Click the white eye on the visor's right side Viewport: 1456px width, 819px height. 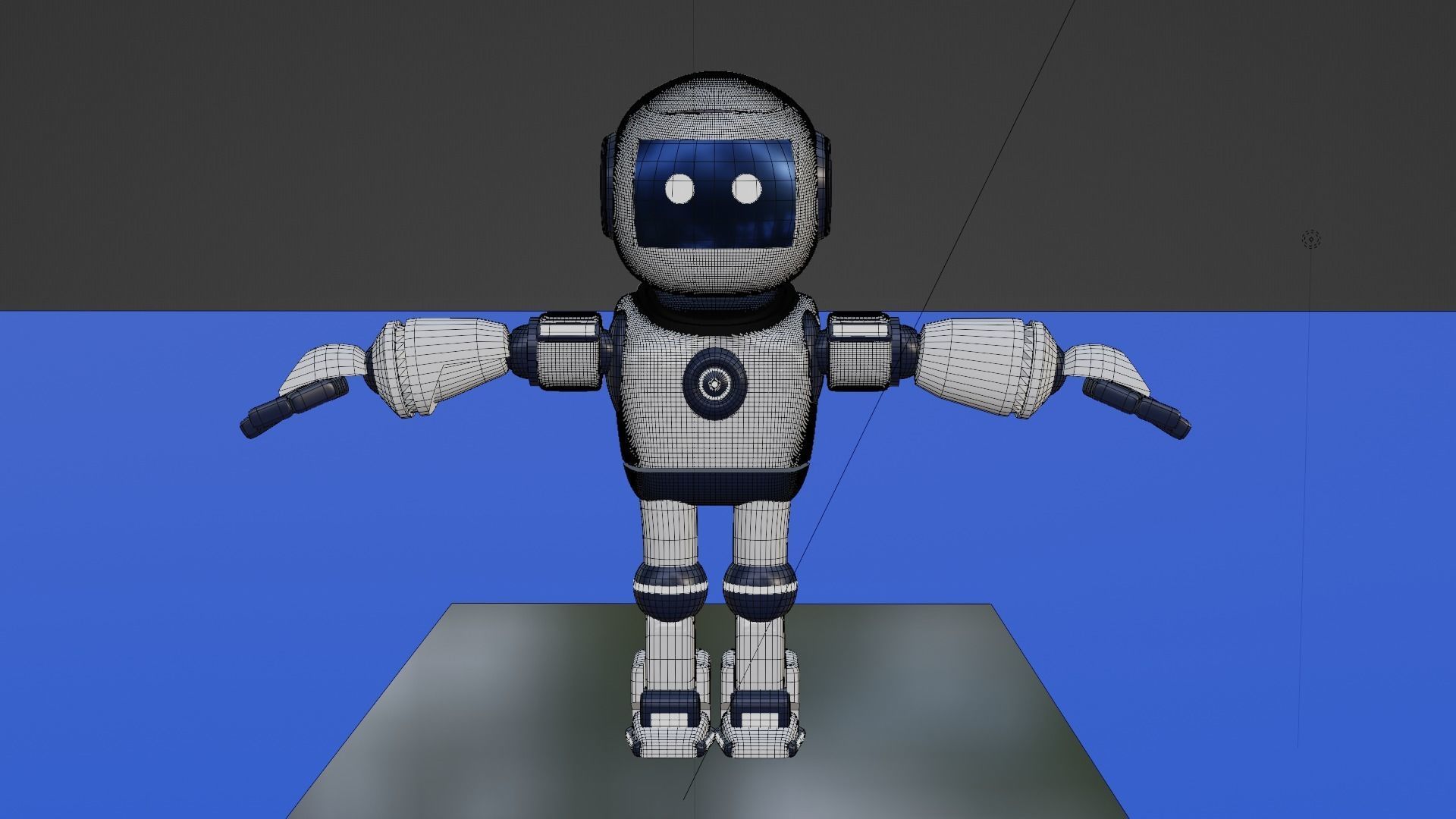[x=748, y=189]
